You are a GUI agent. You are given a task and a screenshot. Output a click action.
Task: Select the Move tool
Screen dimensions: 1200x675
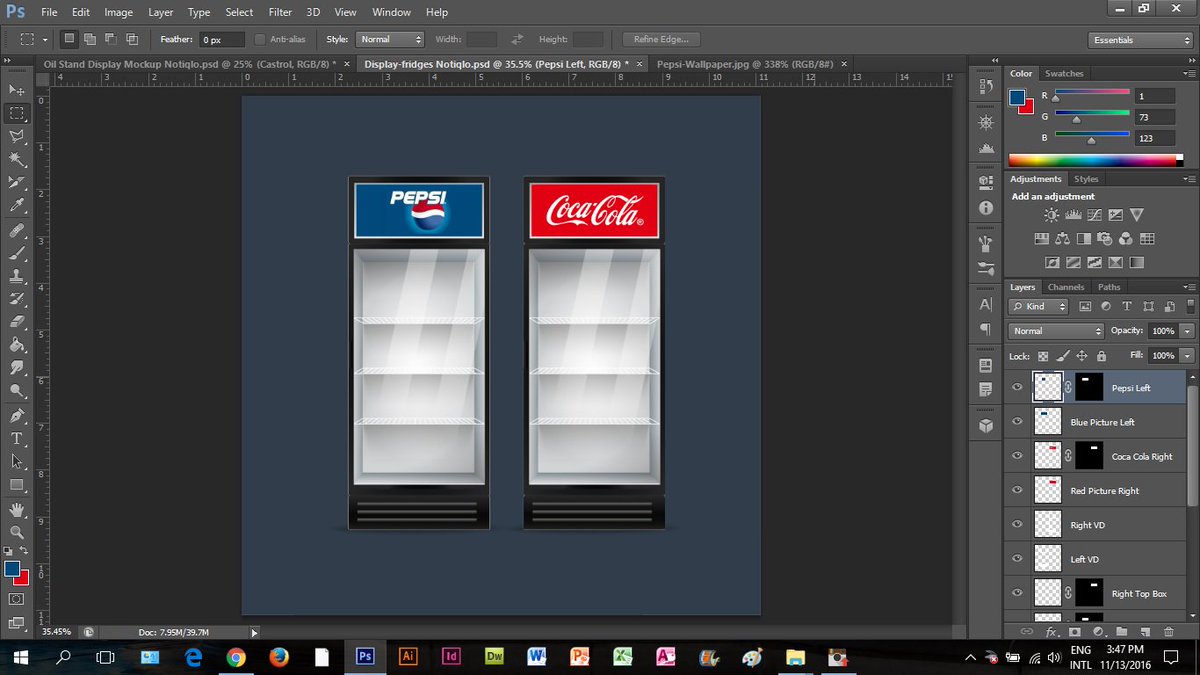point(17,90)
